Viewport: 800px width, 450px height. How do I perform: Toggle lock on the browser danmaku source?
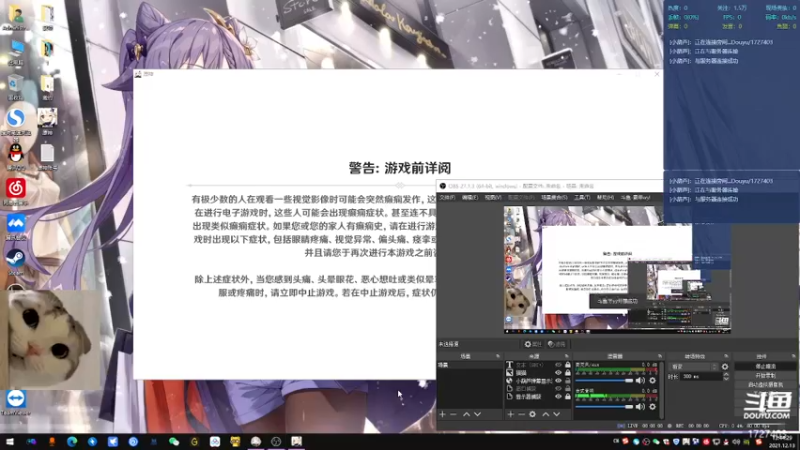pyautogui.click(x=568, y=381)
